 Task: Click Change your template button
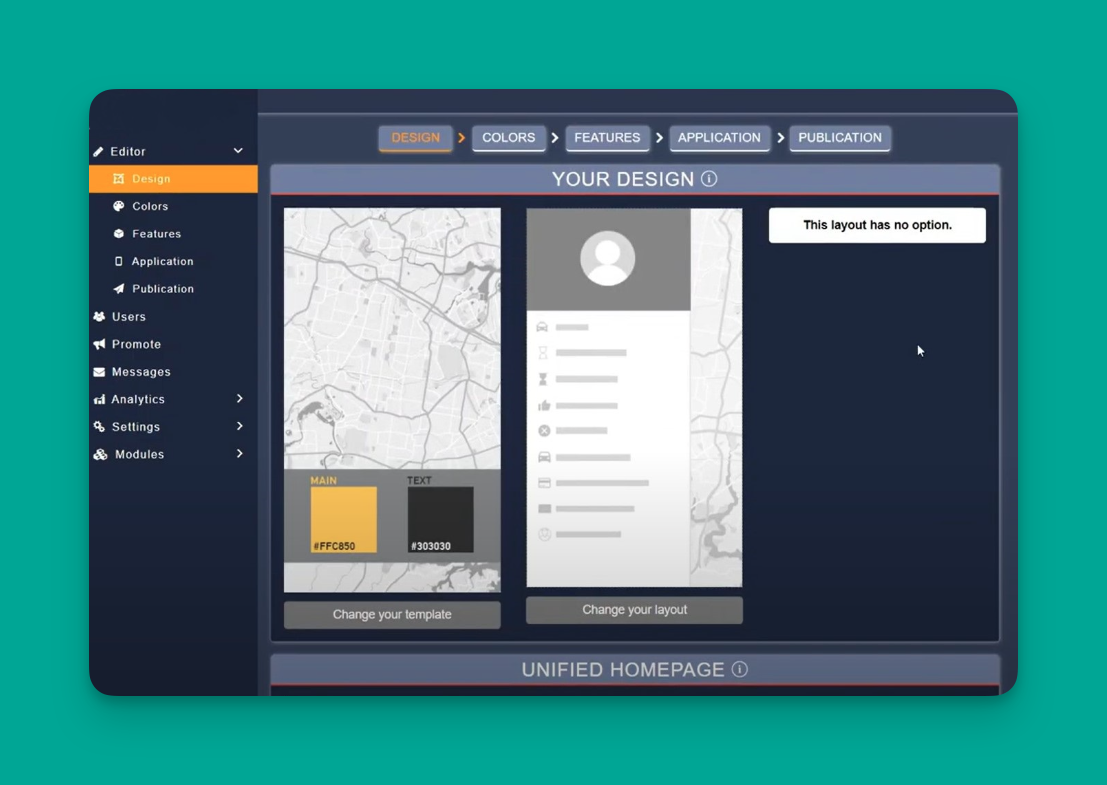[x=392, y=614]
